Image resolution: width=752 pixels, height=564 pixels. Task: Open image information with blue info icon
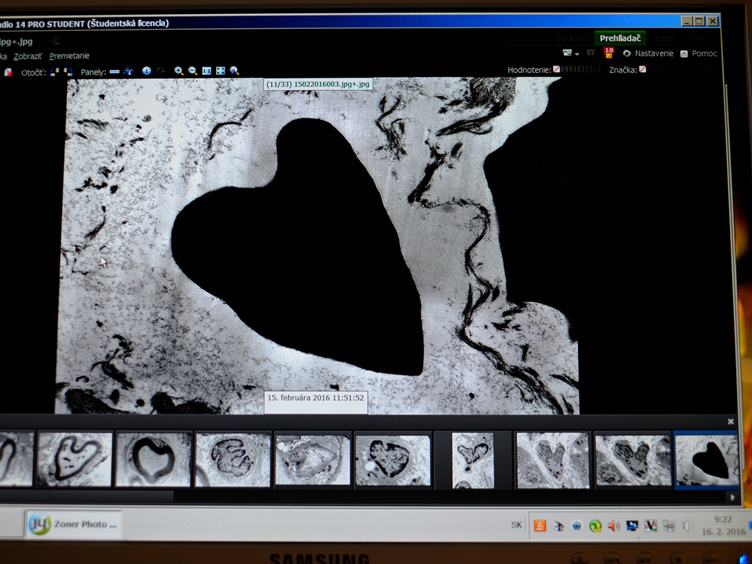click(146, 71)
